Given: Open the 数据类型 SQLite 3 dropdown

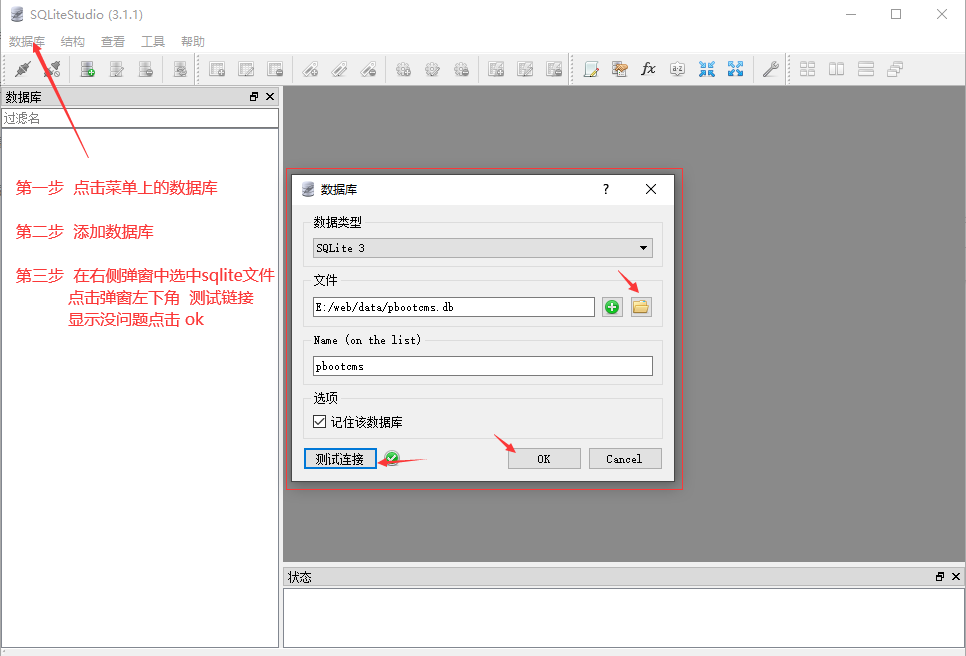Looking at the screenshot, I should 482,248.
